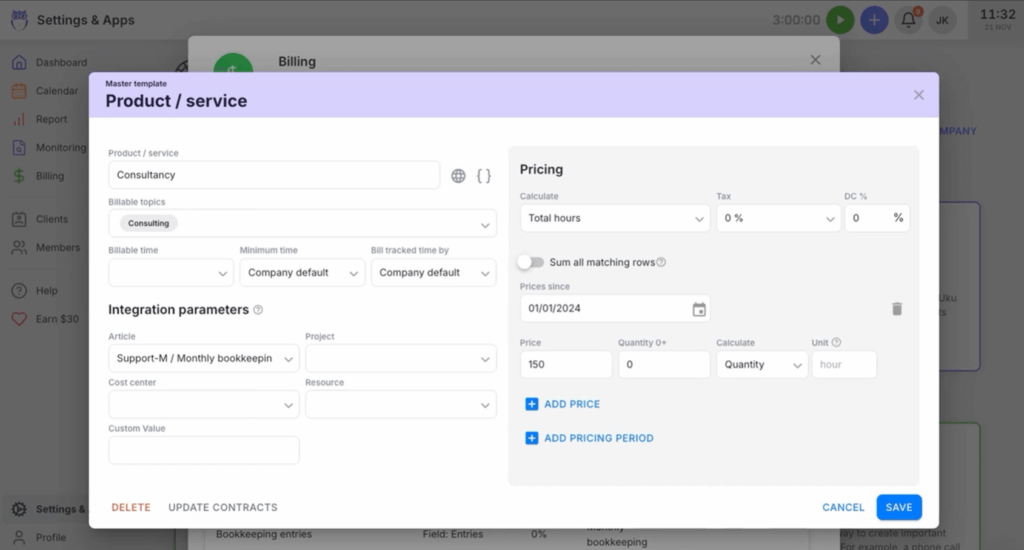1024x550 pixels.
Task: Open the Tax percentage dropdown
Action: [777, 218]
